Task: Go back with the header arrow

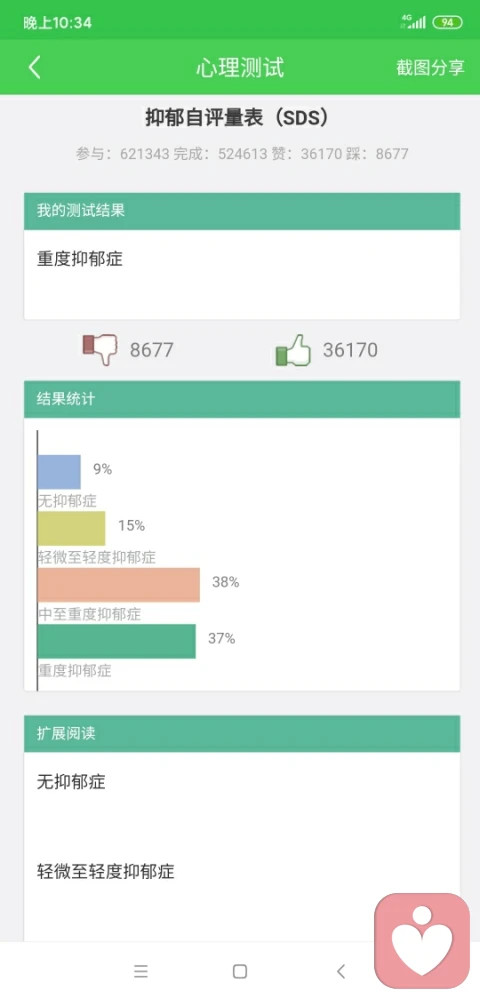Action: point(34,68)
